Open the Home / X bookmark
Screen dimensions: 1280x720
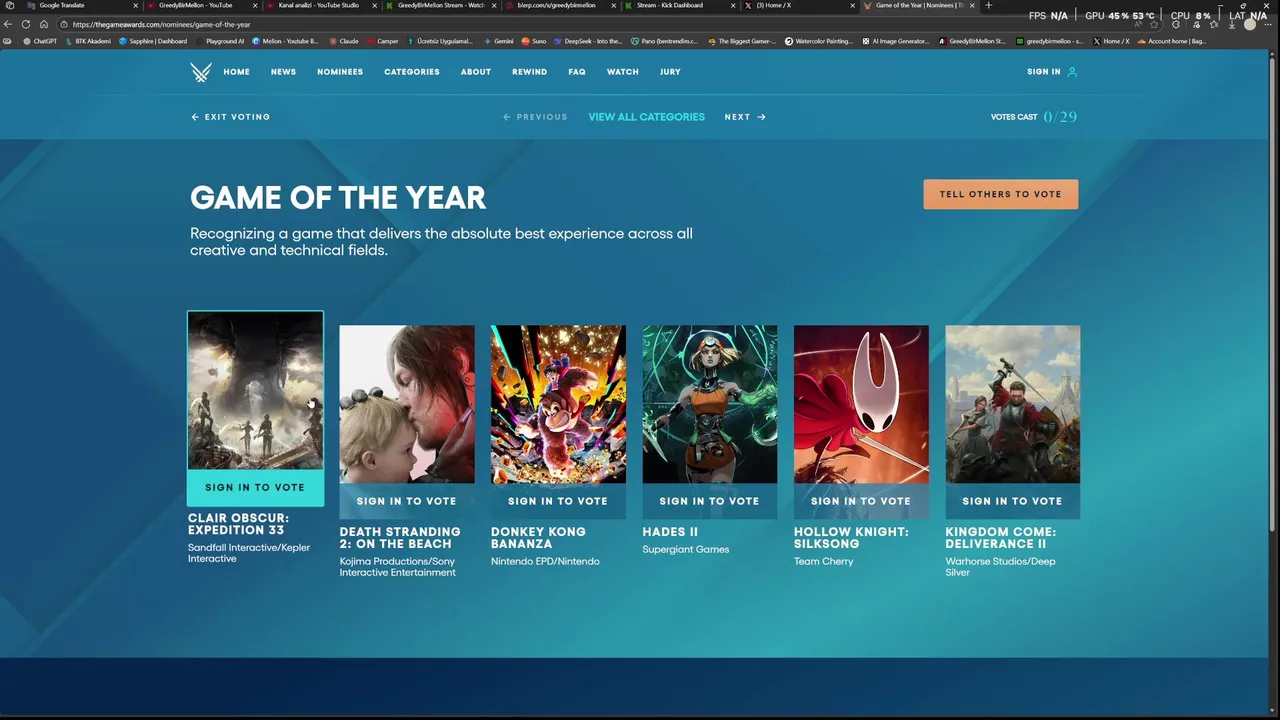(1111, 41)
